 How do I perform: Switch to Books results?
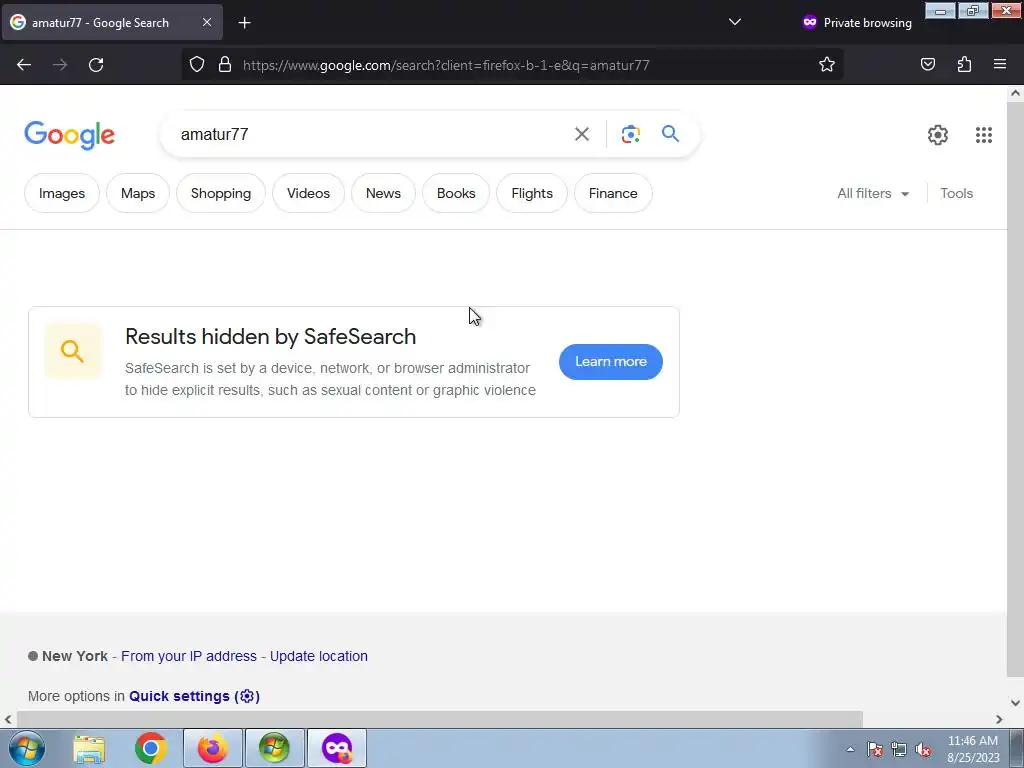tap(456, 193)
